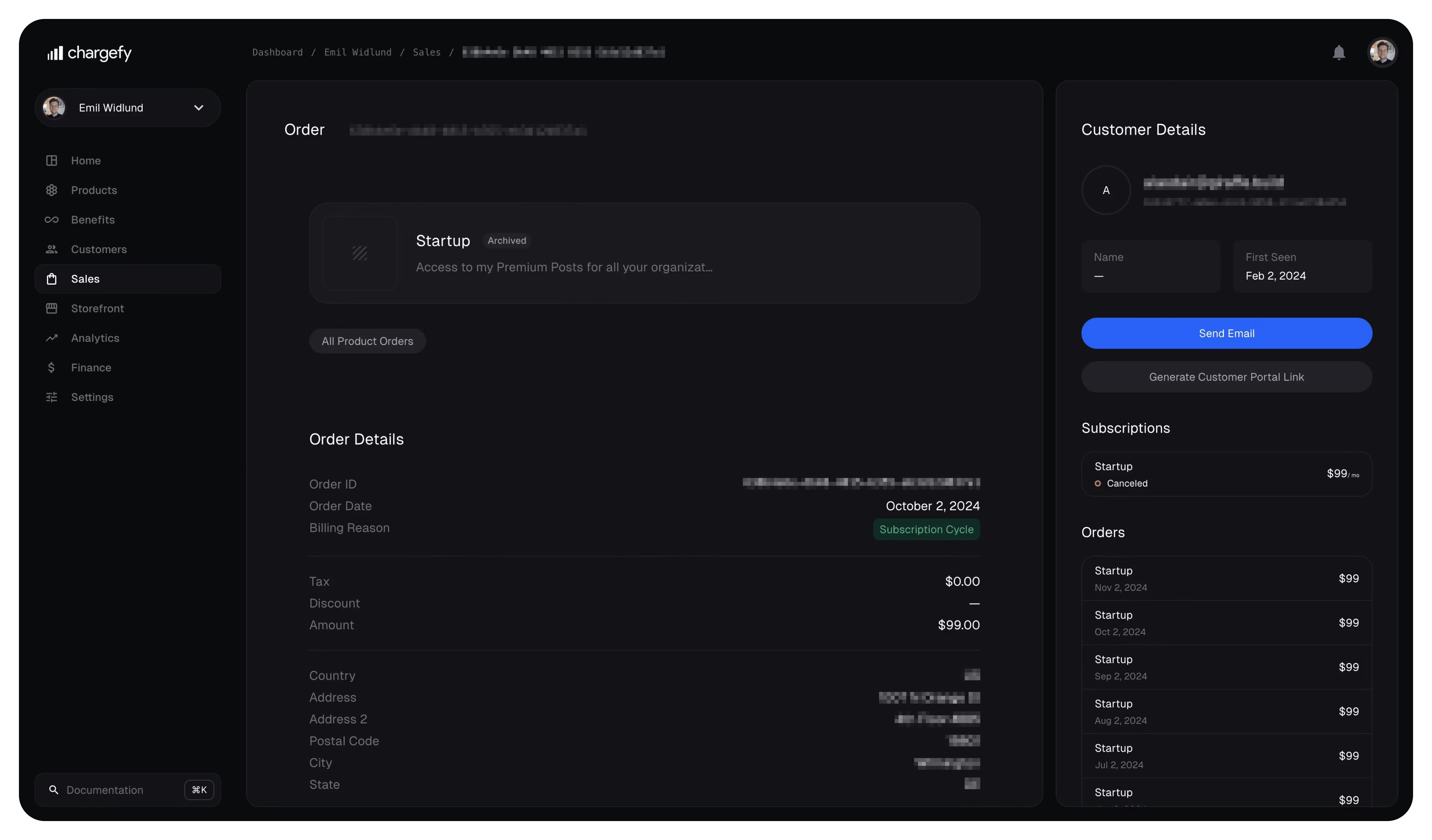Open Customers via its people icon
This screenshot has height=840, width=1432.
pos(52,249)
